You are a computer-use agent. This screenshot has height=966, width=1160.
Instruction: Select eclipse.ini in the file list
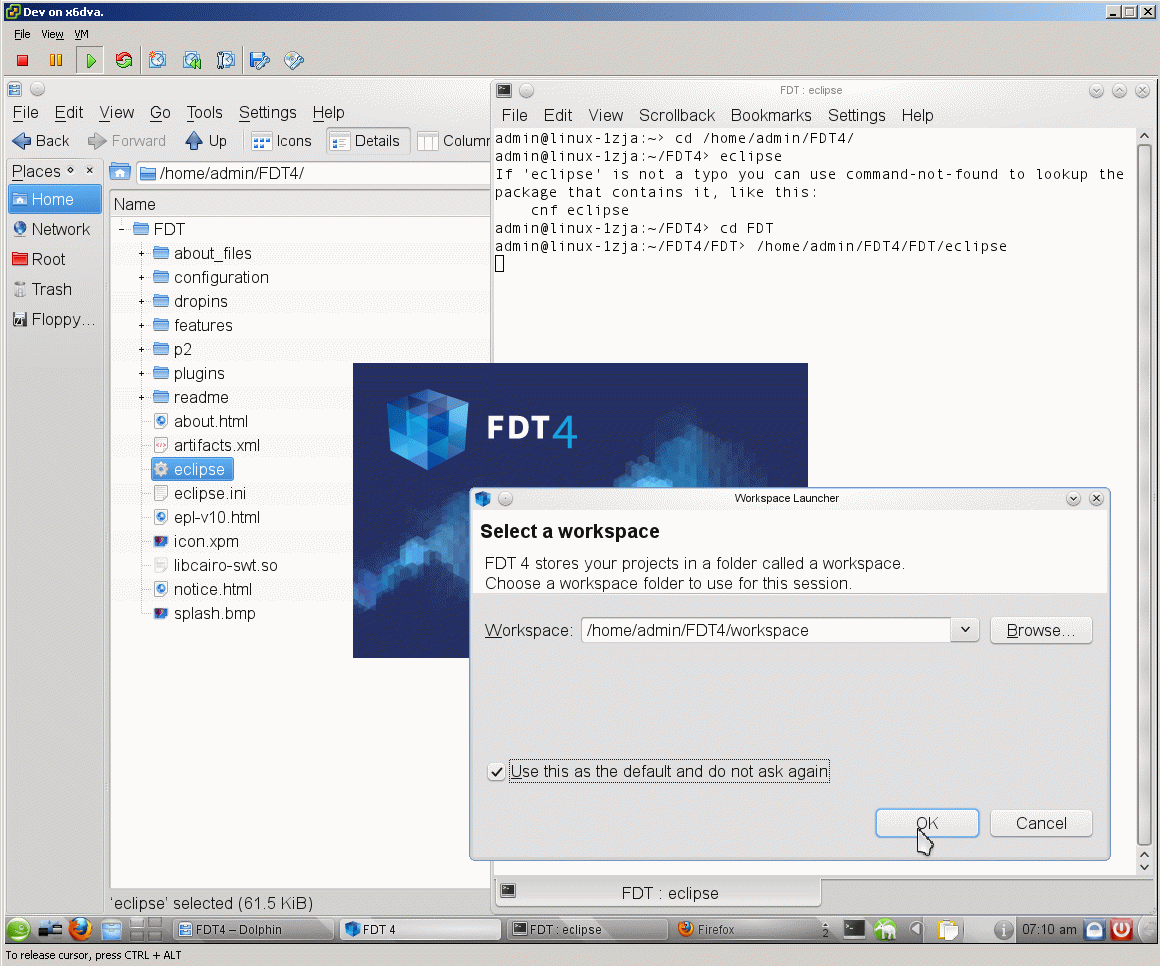[x=200, y=493]
